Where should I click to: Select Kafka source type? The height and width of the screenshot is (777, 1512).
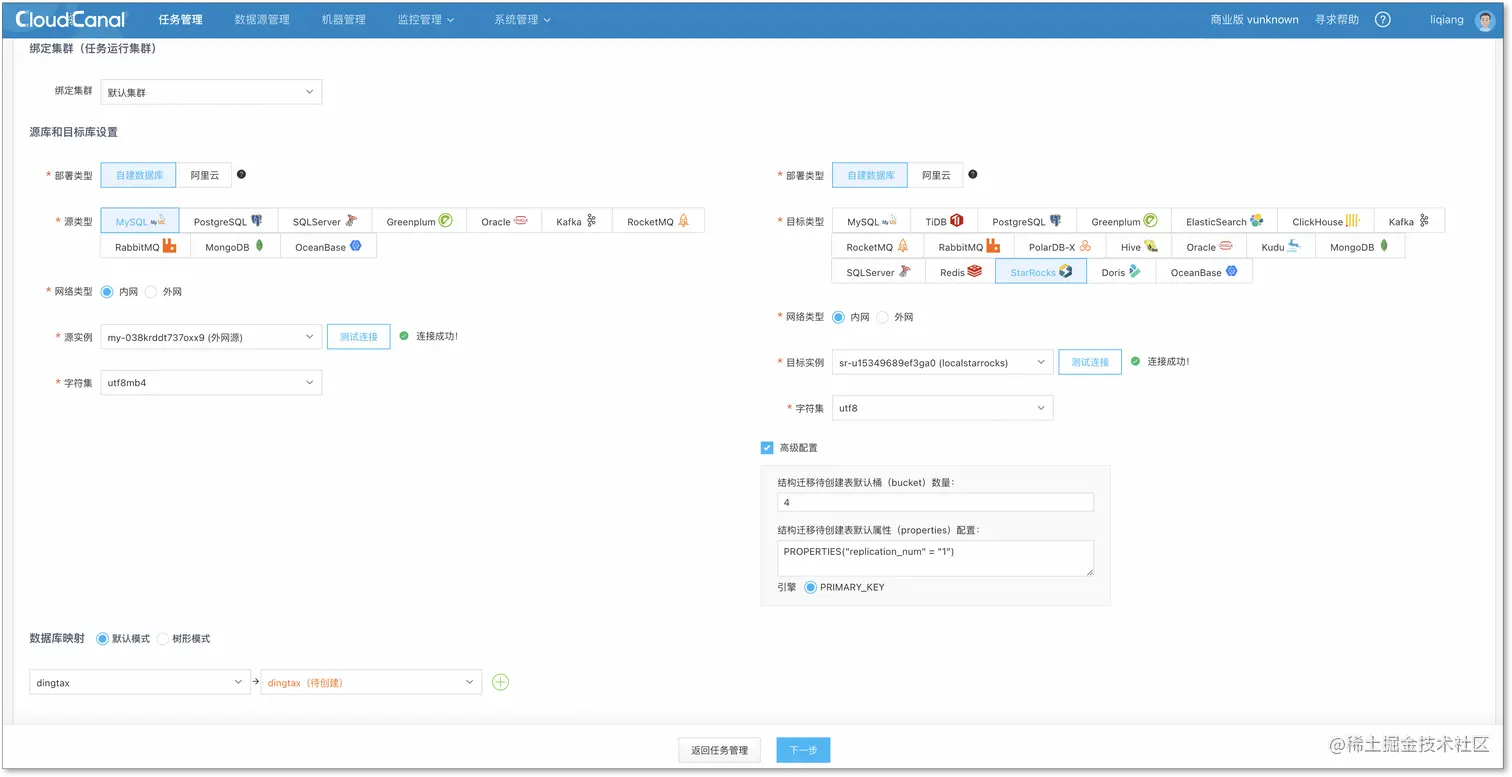pyautogui.click(x=577, y=221)
